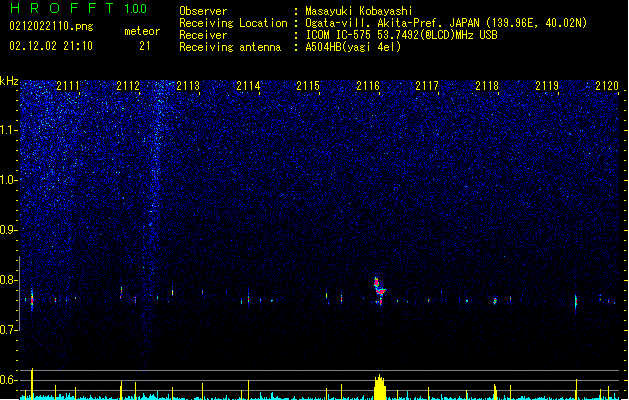The height and width of the screenshot is (400, 629).
Task: Click the 2120 time axis marker
Action: [x=607, y=86]
